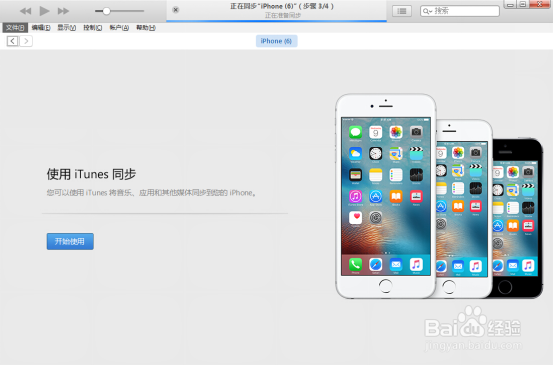Image resolution: width=554 pixels, height=365 pixels.
Task: Open the list view icon button
Action: click(x=402, y=11)
